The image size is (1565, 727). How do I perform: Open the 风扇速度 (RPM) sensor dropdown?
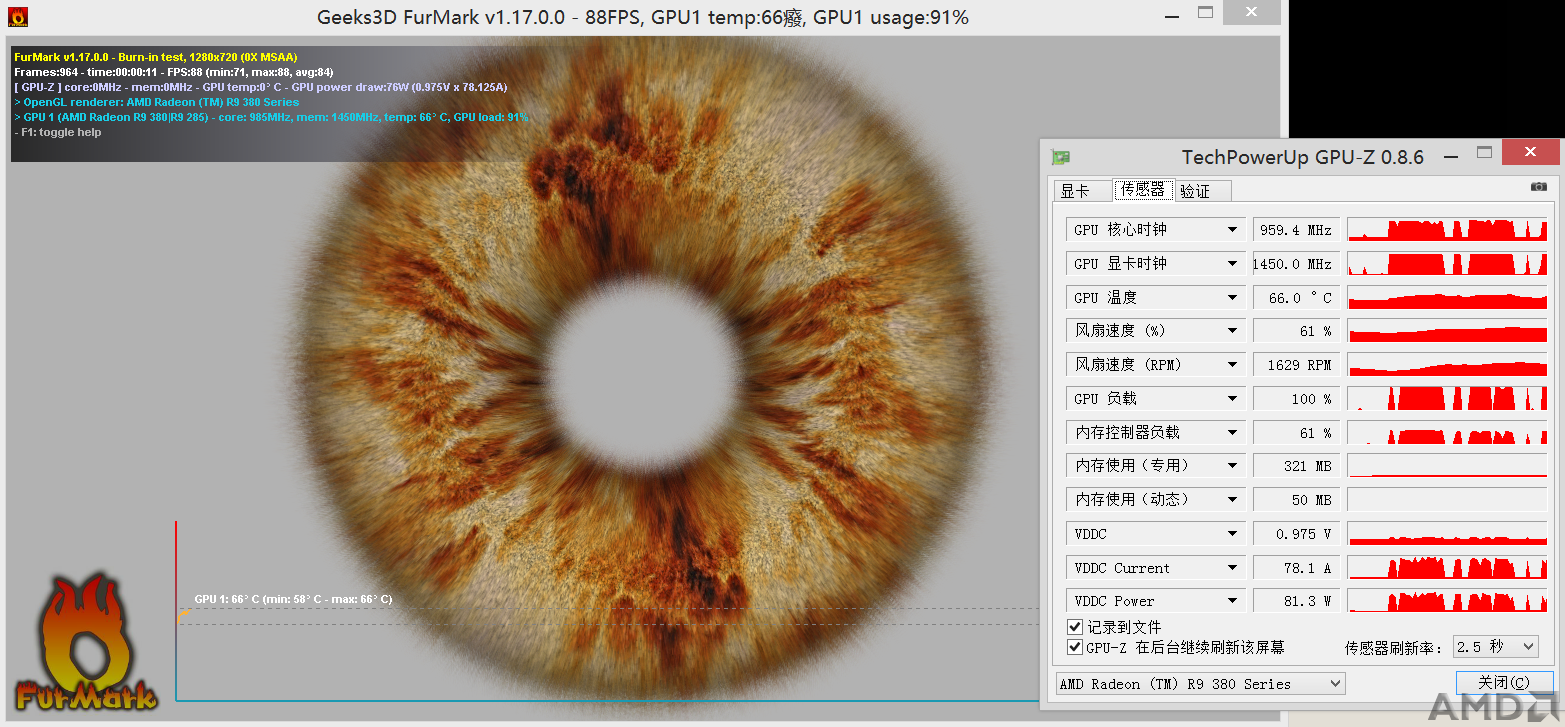point(1233,365)
